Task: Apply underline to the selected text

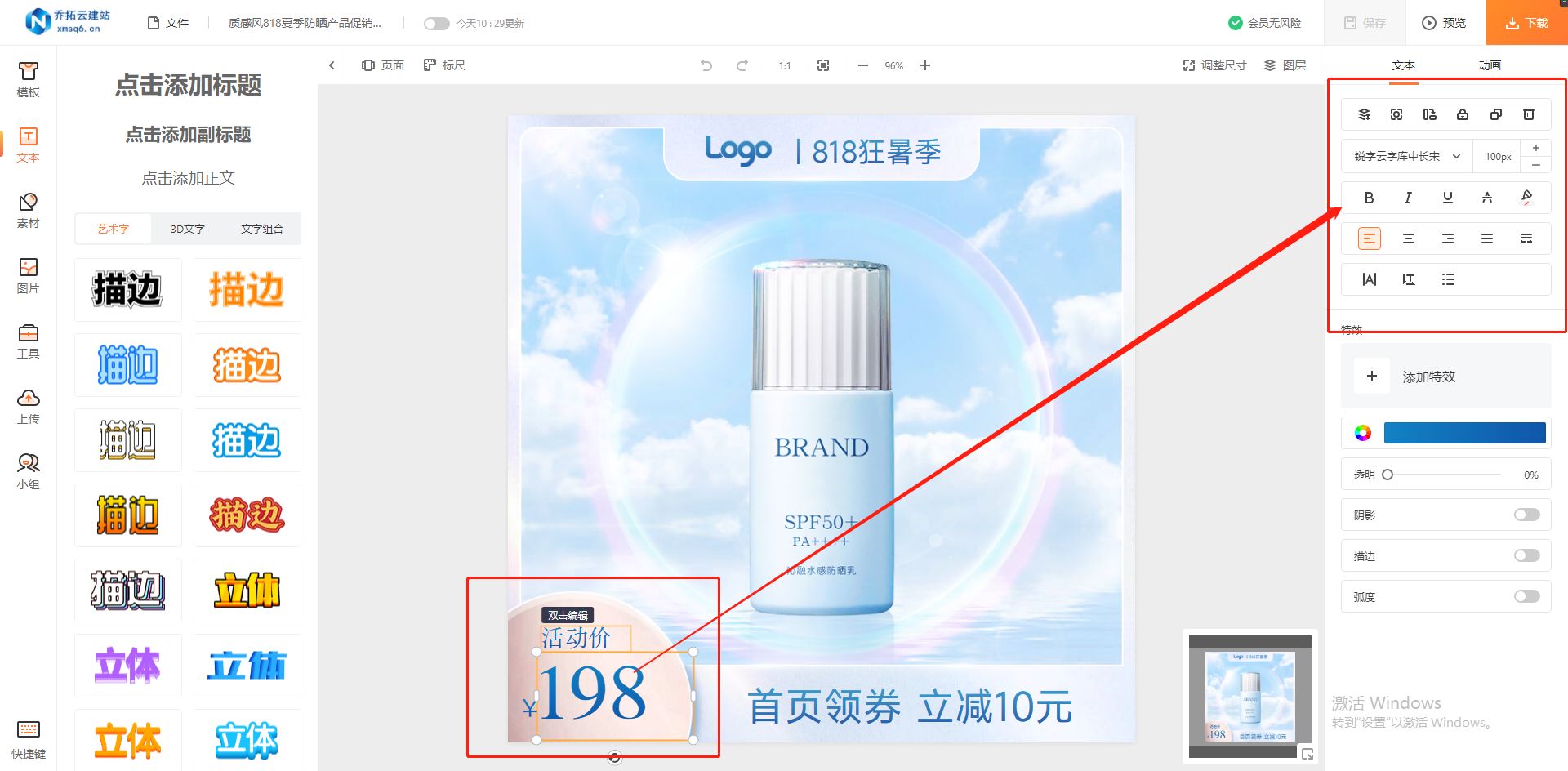Action: click(x=1447, y=197)
